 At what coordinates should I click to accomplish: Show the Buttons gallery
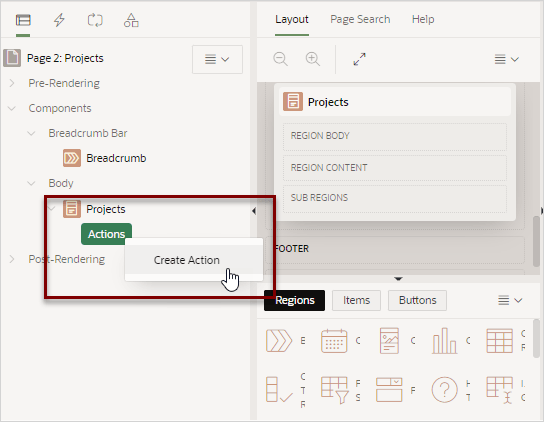(x=417, y=300)
